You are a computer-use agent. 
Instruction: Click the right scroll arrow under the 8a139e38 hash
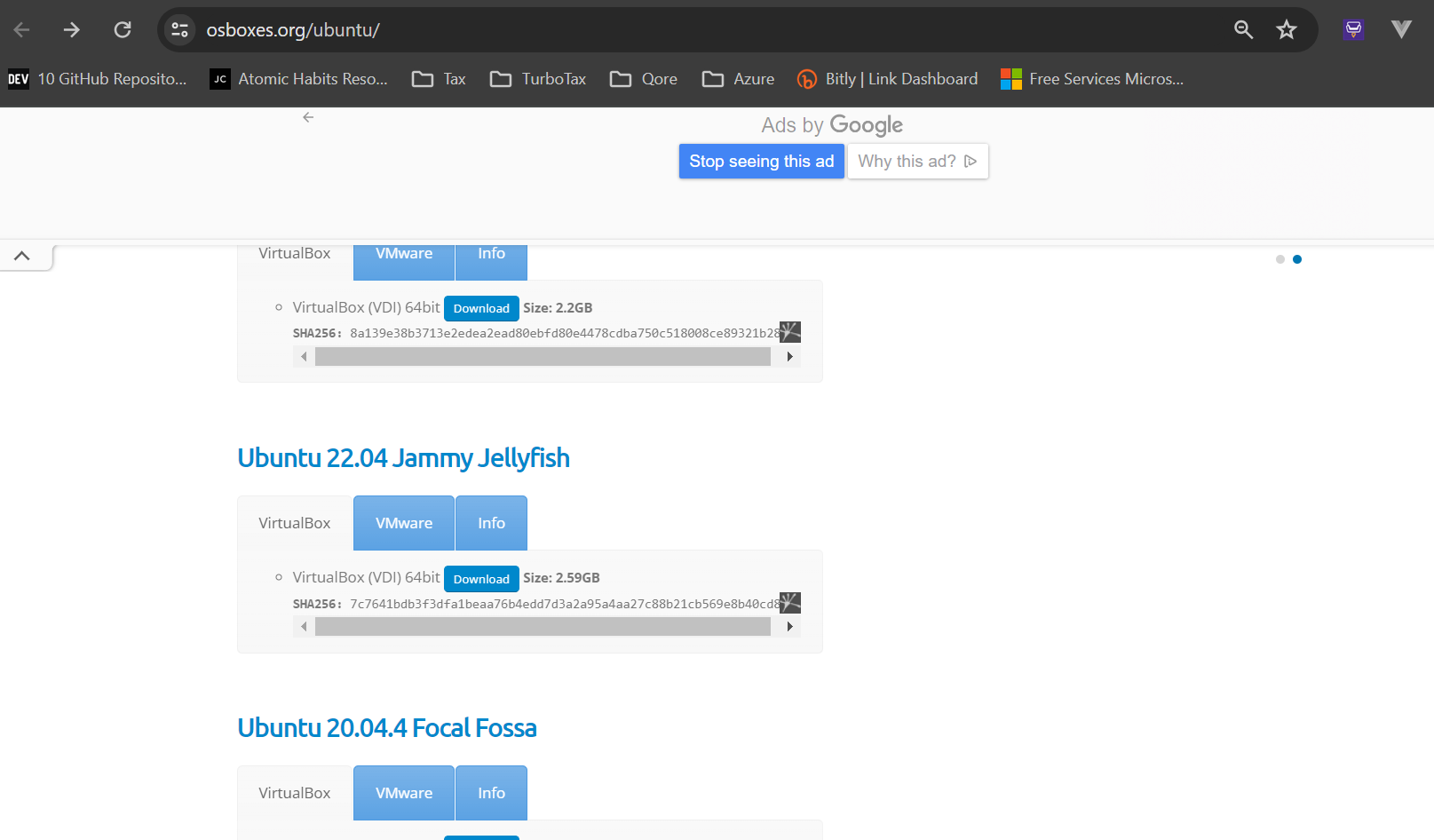click(x=790, y=357)
